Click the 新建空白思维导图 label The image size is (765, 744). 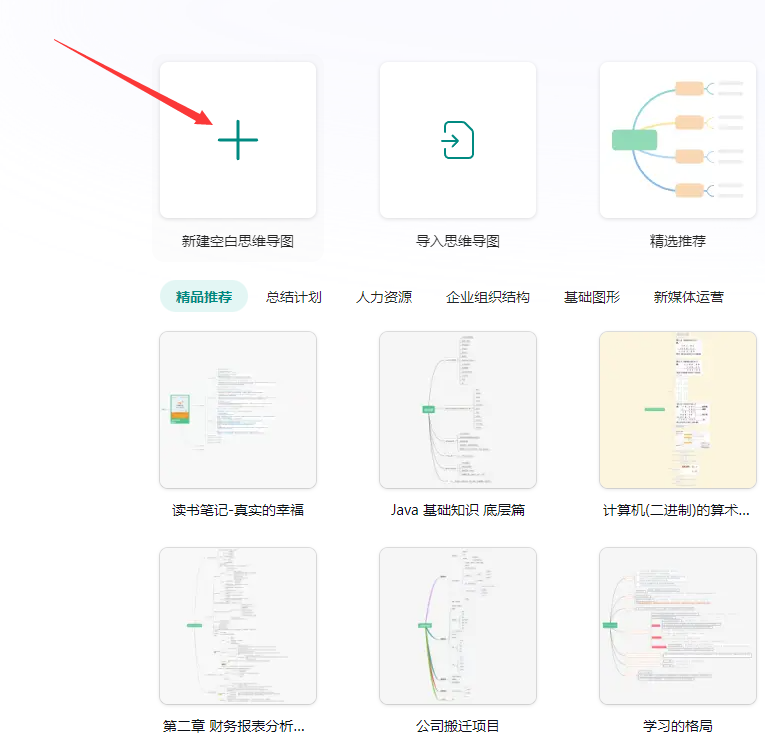(x=238, y=241)
